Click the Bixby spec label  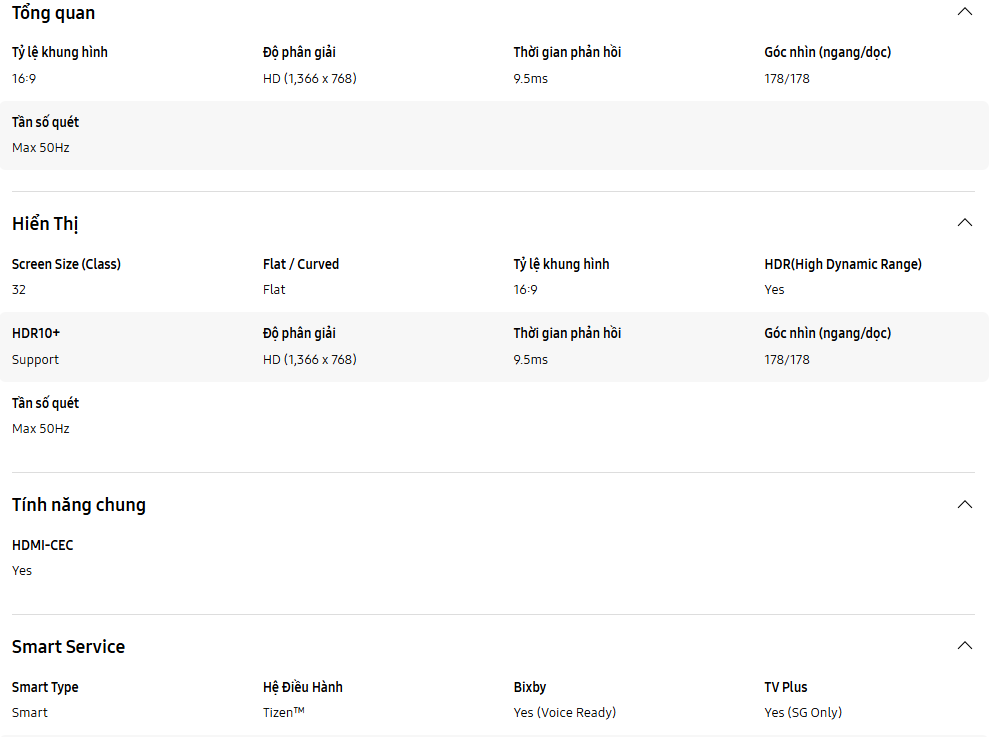(x=530, y=687)
